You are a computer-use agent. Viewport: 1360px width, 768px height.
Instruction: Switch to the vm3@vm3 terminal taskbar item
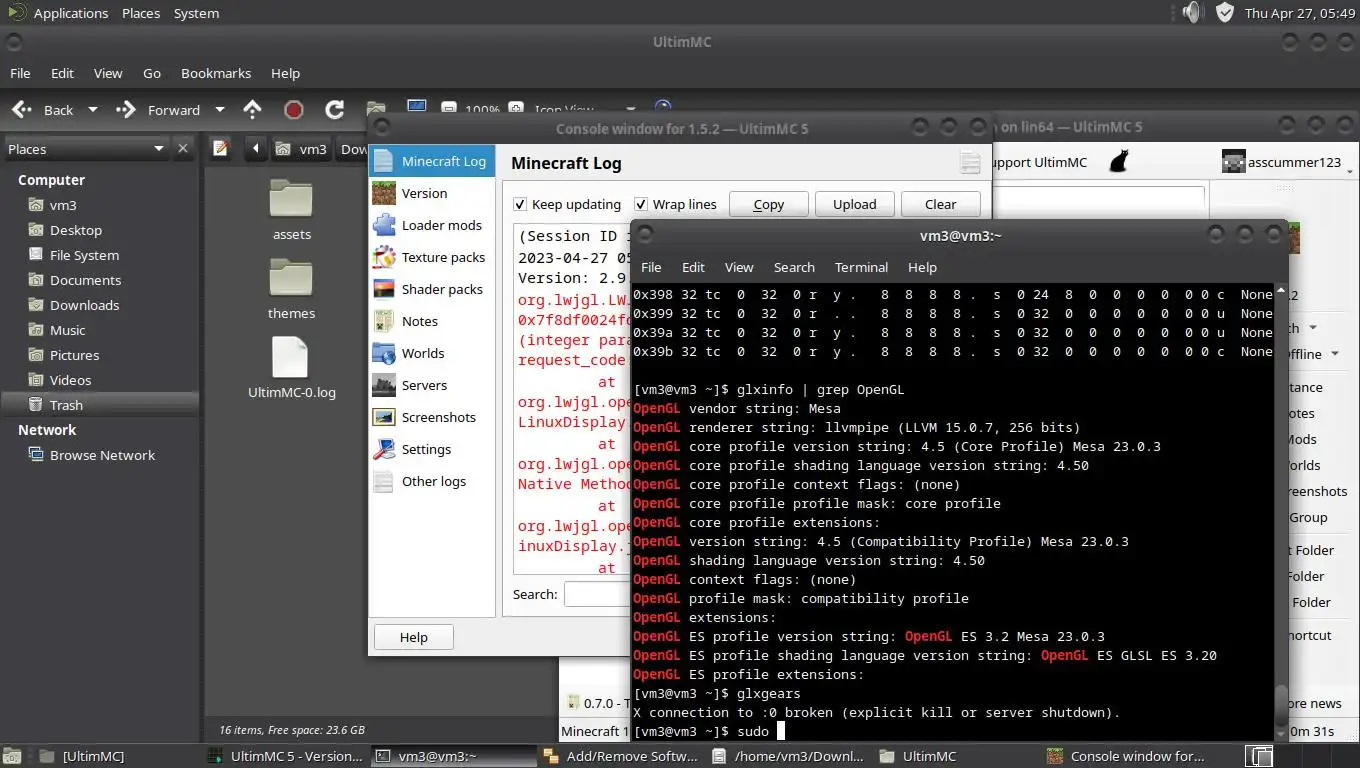(x=452, y=756)
